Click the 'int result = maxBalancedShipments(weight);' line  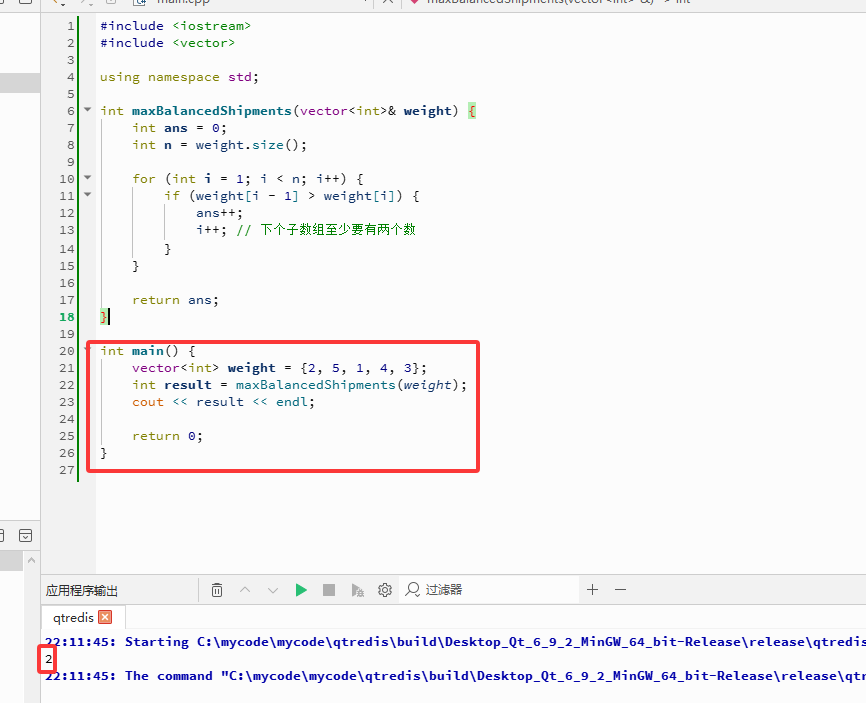pyautogui.click(x=299, y=385)
